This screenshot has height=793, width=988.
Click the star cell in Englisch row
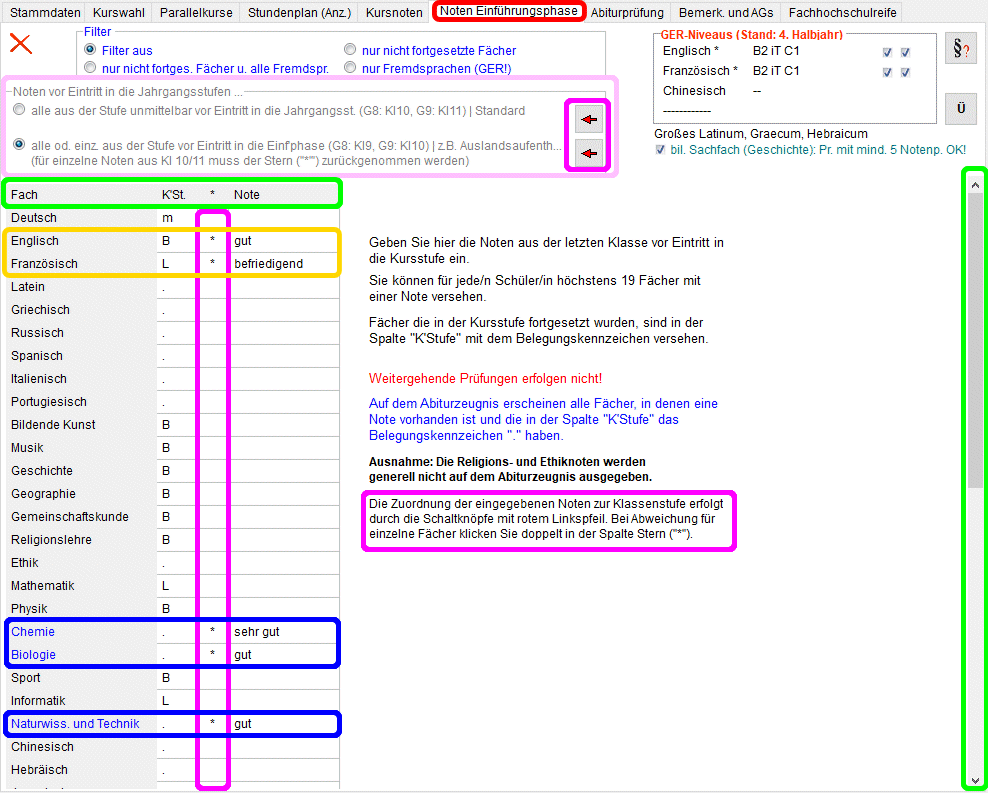coord(212,241)
